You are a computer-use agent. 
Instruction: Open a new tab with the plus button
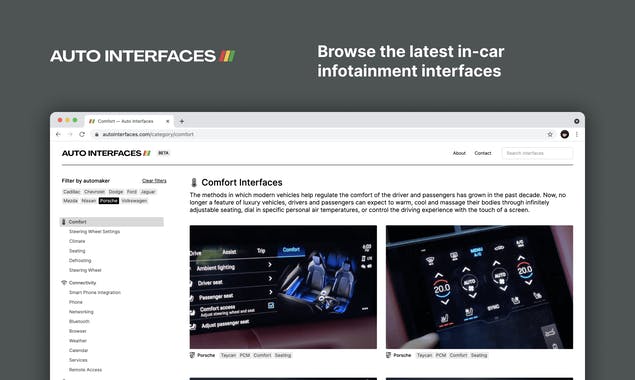(x=182, y=121)
